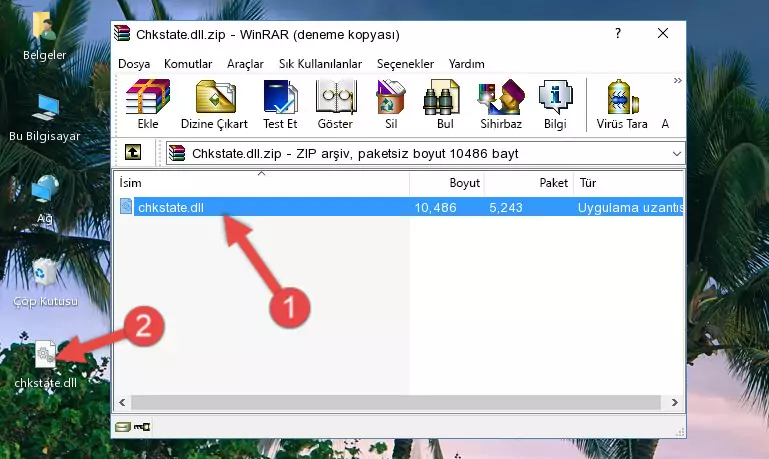769x459 pixels.
Task: Run Test Et on the archive
Action: [x=280, y=104]
